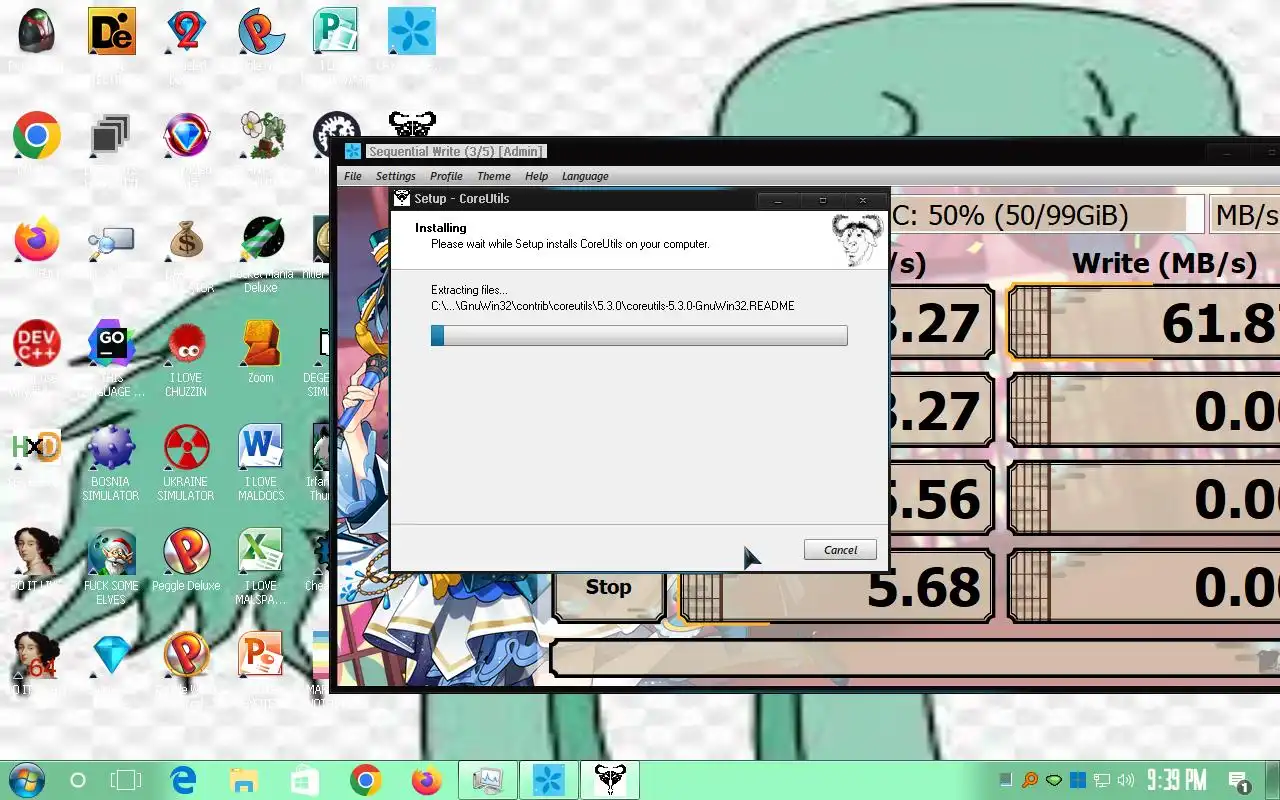Open the PowerPoint desktop shortcut
1280x800 pixels.
pyautogui.click(x=260, y=656)
